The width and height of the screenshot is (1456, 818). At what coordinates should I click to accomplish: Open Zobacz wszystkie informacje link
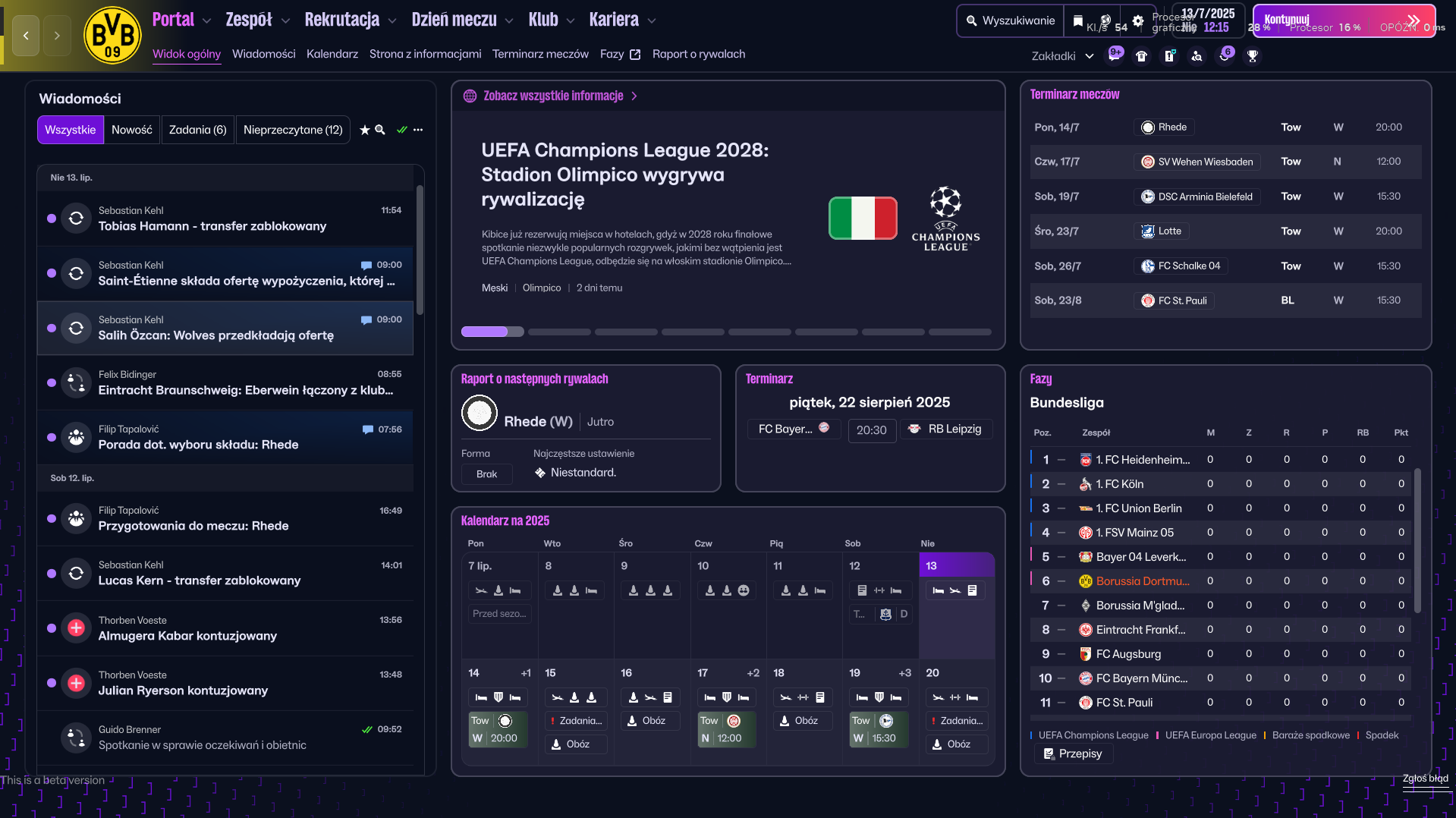tap(553, 96)
